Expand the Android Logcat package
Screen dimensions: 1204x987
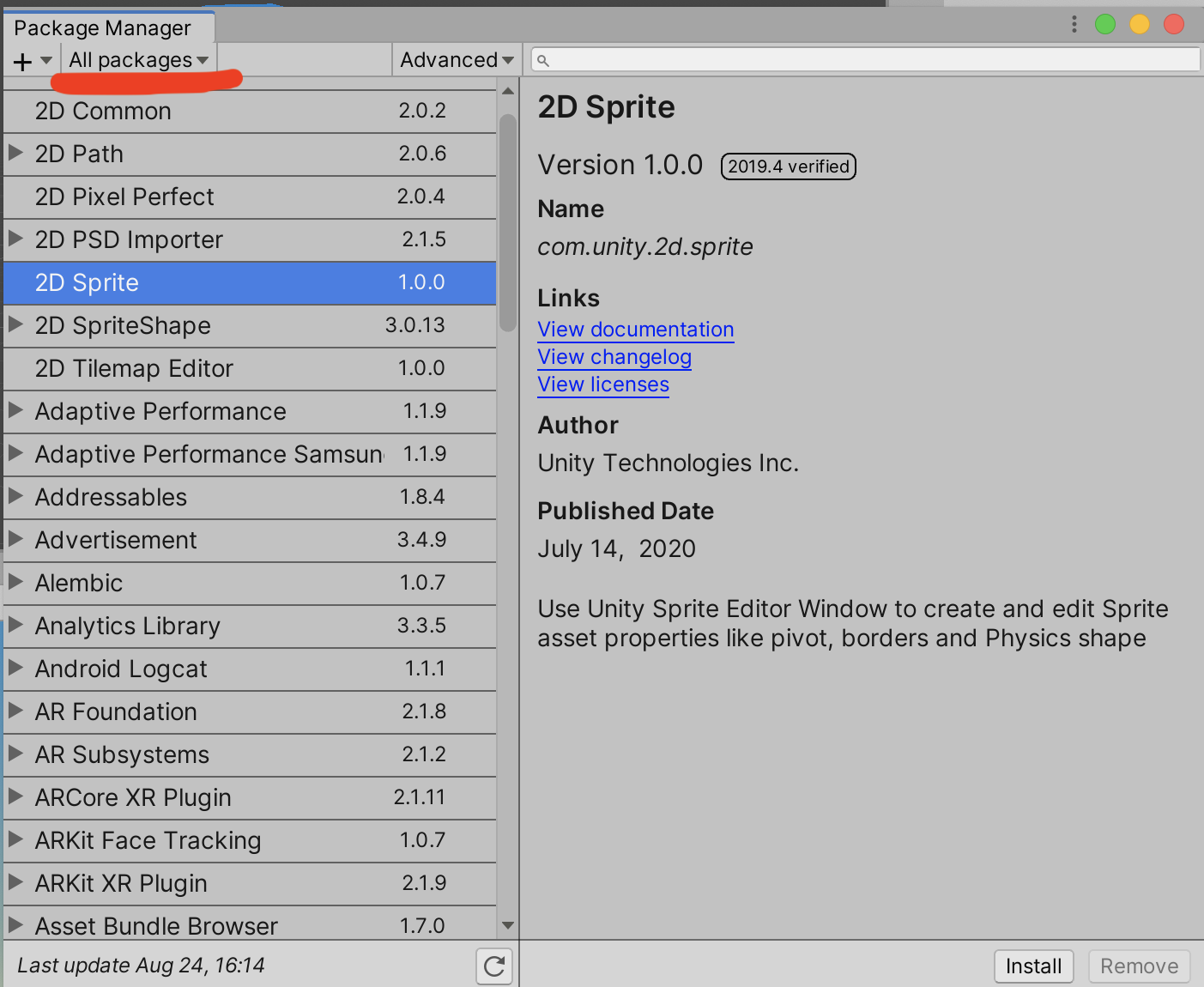pos(15,668)
